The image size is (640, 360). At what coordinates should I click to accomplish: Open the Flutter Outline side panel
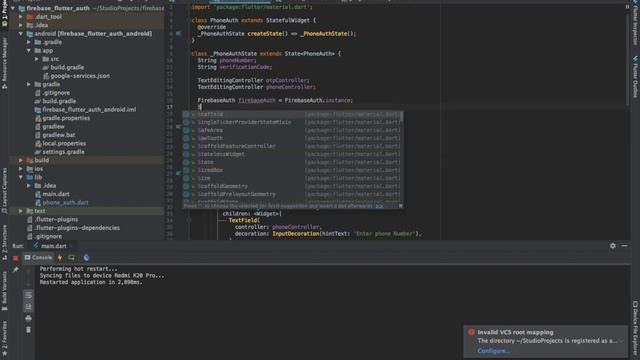point(635,77)
